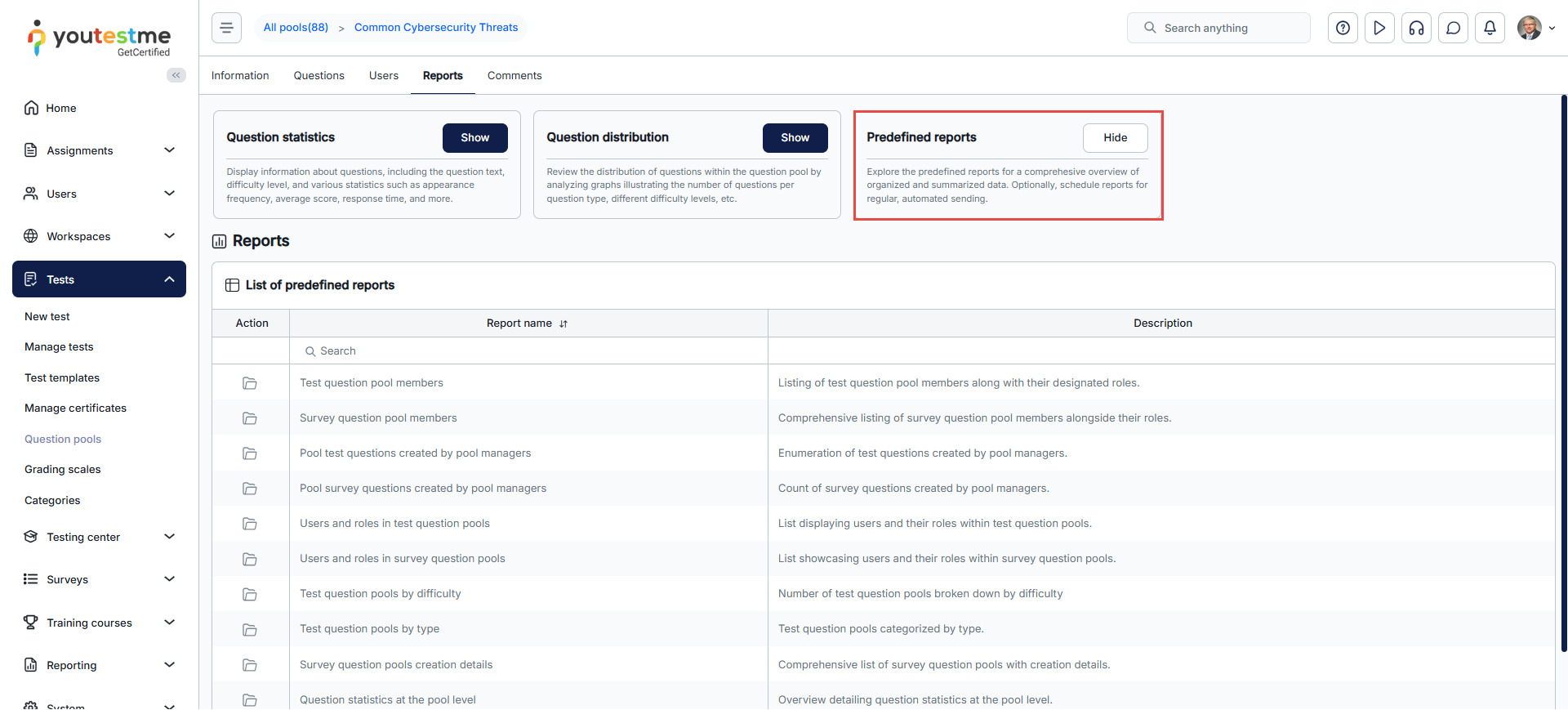The height and width of the screenshot is (710, 1568).
Task: Click the video tutorial play icon
Action: (x=1379, y=28)
